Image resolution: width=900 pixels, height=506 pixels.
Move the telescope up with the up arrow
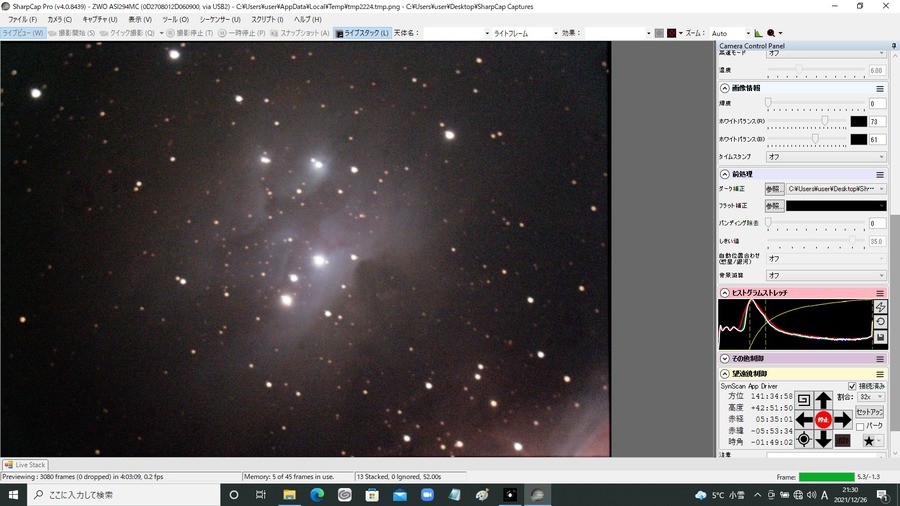823,400
